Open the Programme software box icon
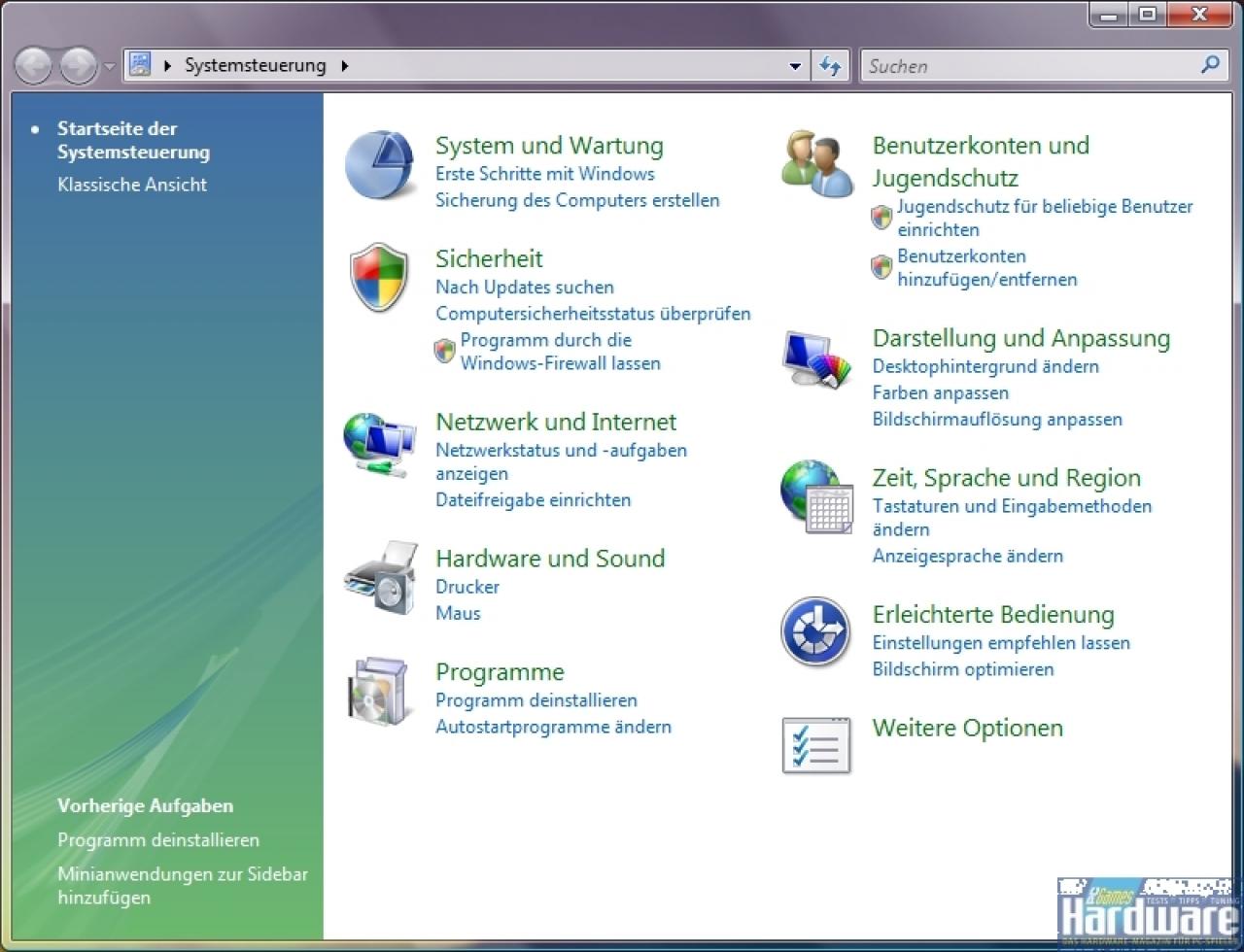 pyautogui.click(x=380, y=692)
